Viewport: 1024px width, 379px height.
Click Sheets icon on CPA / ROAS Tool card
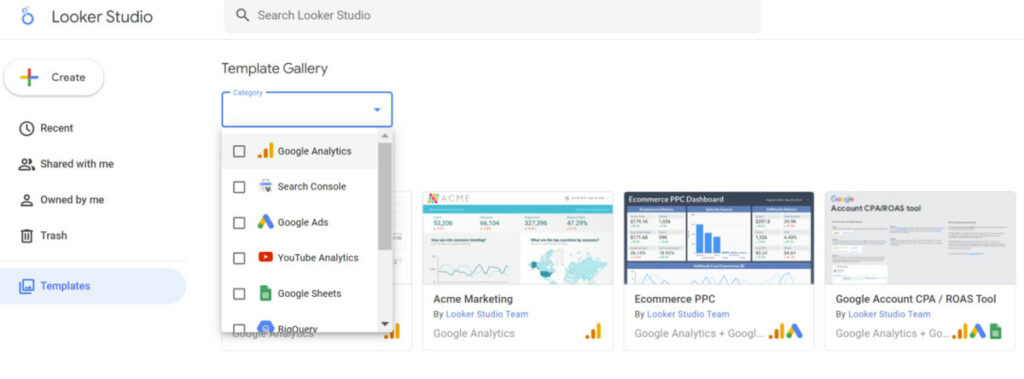tap(995, 332)
